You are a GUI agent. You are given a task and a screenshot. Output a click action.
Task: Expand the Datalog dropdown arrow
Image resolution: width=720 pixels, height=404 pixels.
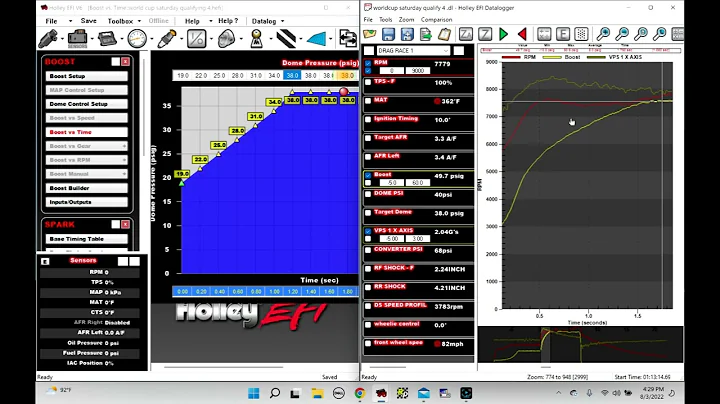tap(282, 21)
